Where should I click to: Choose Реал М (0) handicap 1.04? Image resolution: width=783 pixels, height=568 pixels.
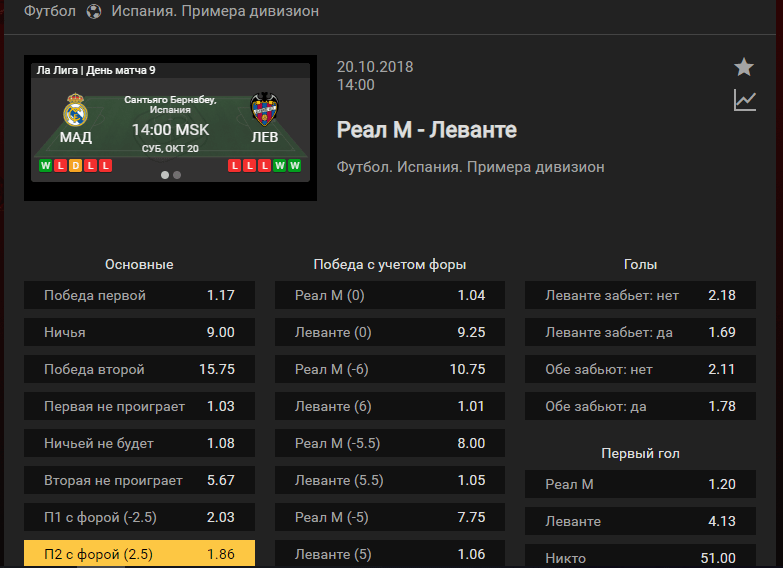(390, 295)
